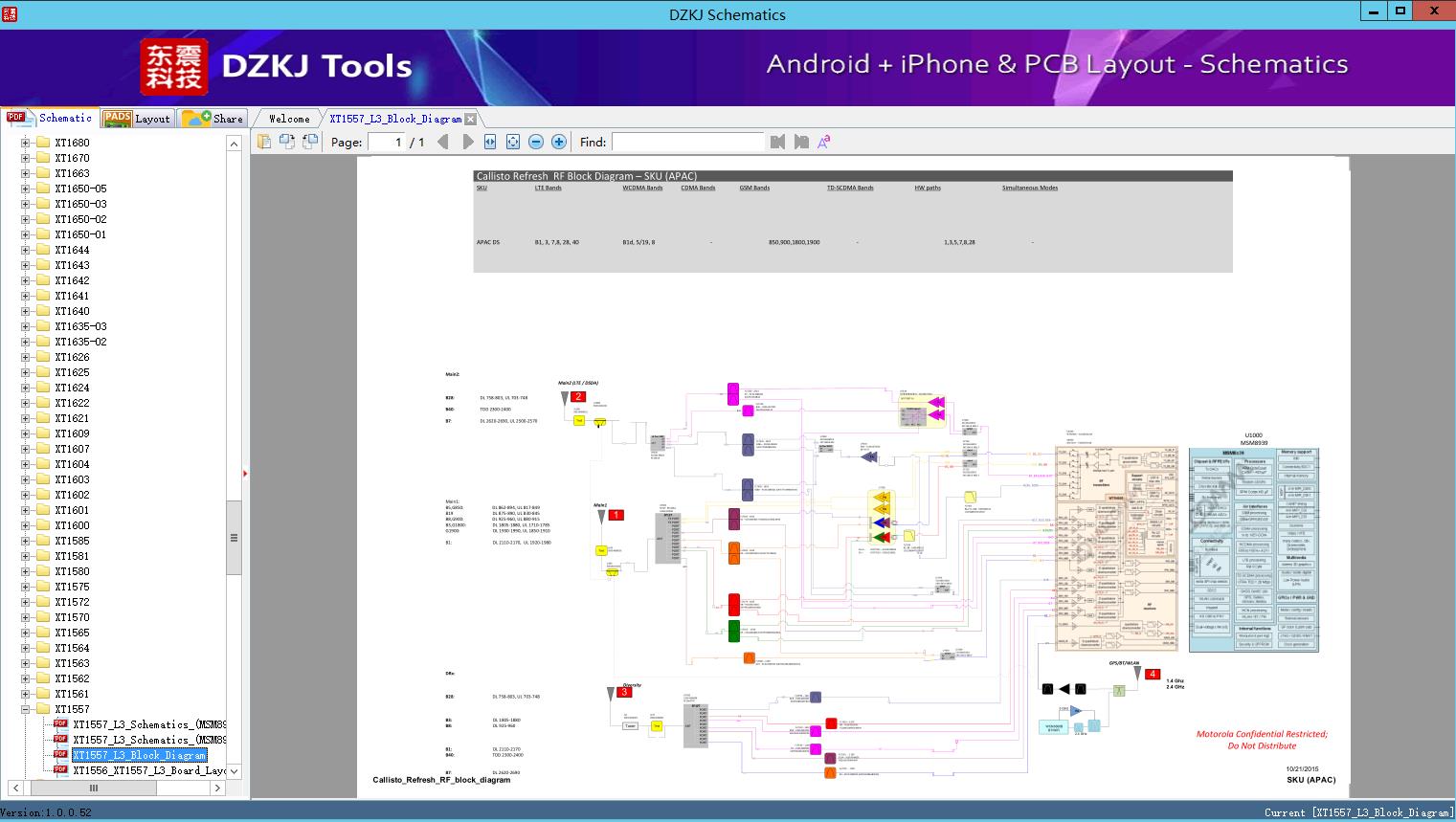Screen dimensions: 1456x822
Task: Select the XT1604 folder icon
Action: (42, 464)
